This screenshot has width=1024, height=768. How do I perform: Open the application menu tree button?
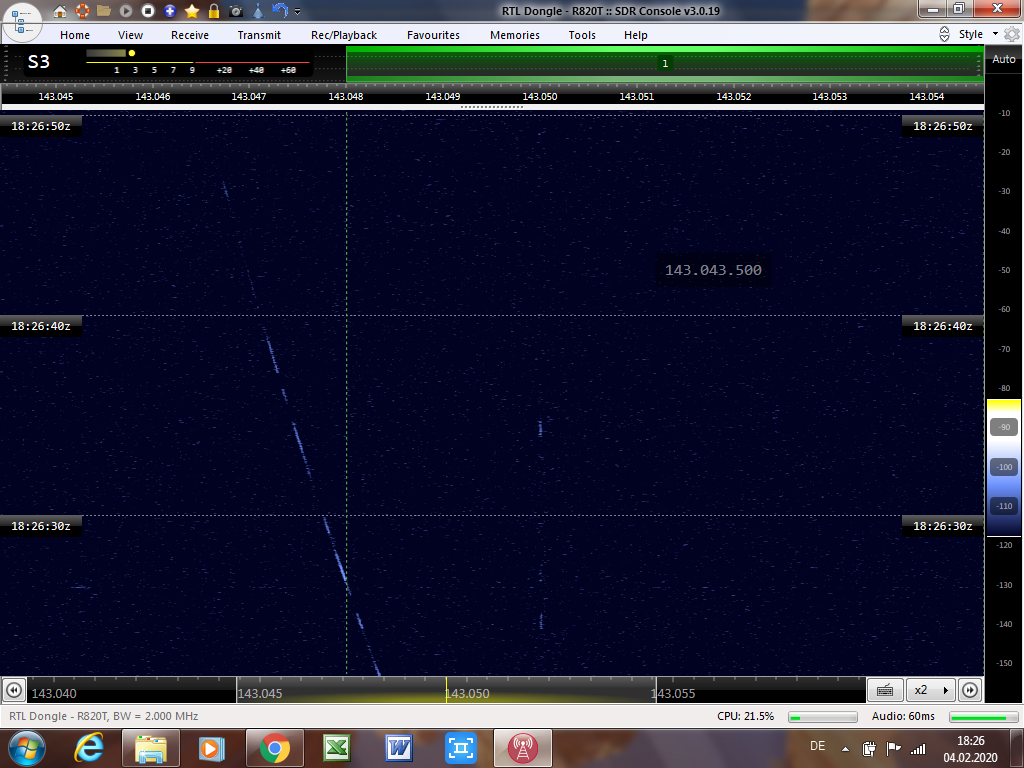point(22,21)
